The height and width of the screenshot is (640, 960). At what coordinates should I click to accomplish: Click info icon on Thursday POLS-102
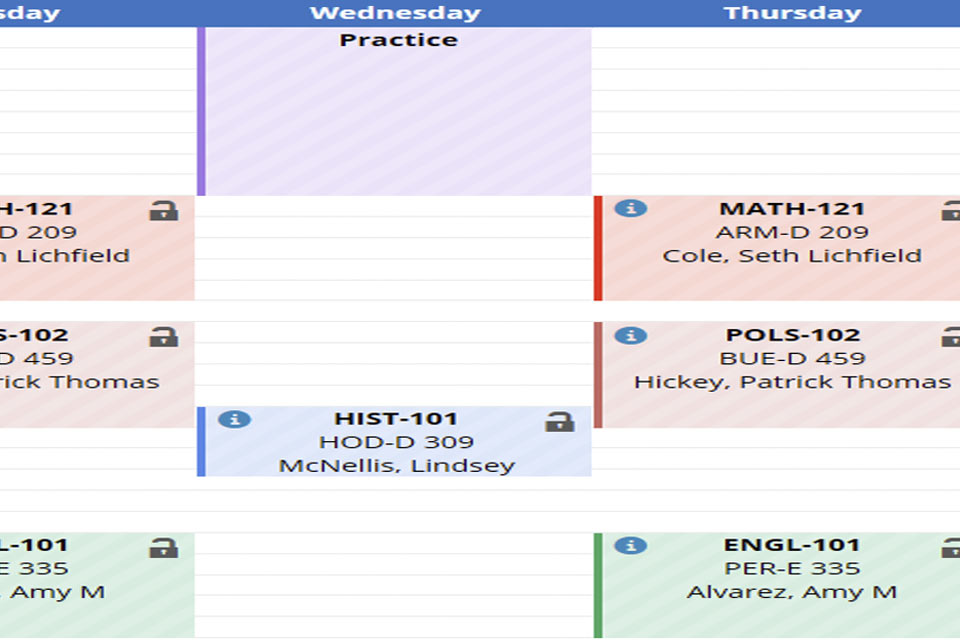coord(631,336)
